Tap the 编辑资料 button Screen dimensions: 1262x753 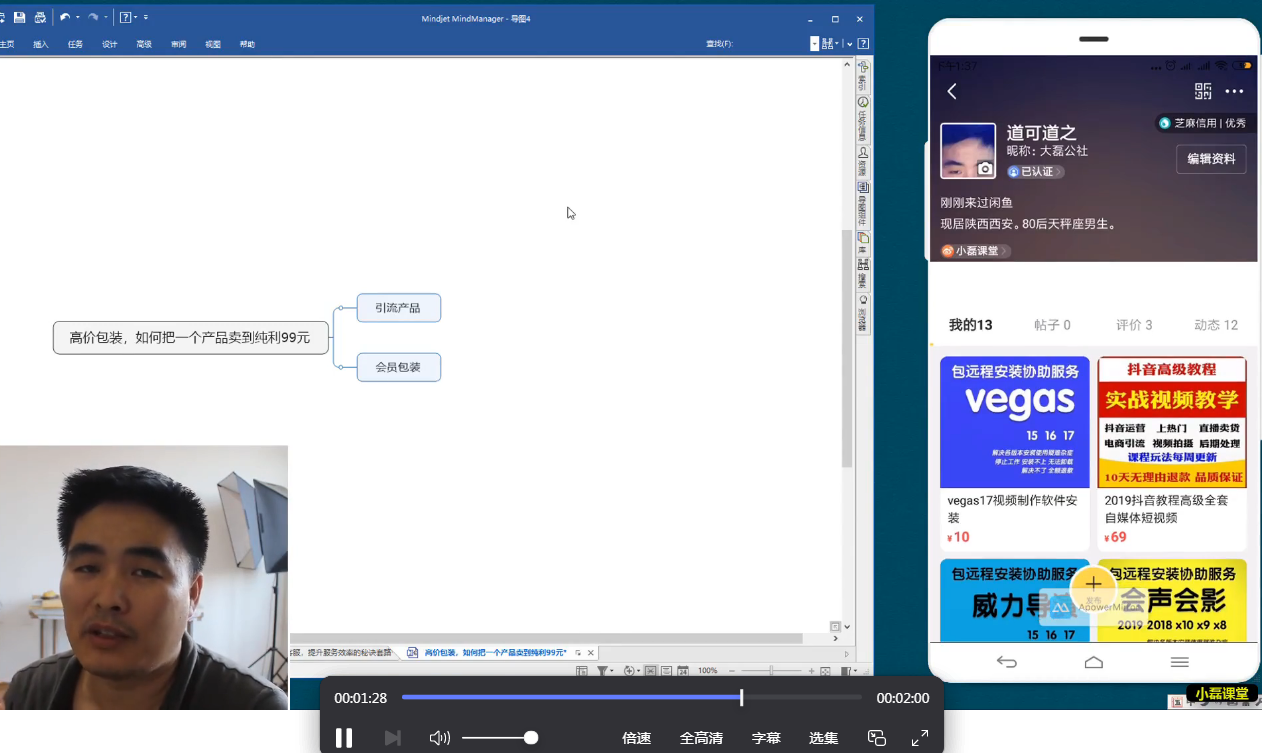(1210, 159)
